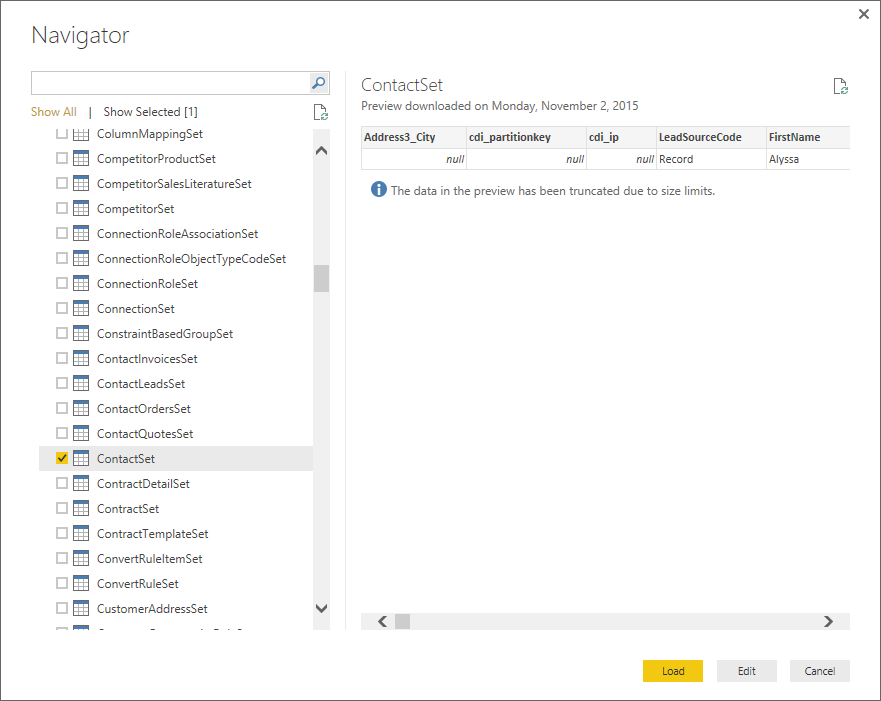Check the ContactLeadsSet checkbox
Image resolution: width=881 pixels, height=701 pixels.
pyautogui.click(x=62, y=384)
